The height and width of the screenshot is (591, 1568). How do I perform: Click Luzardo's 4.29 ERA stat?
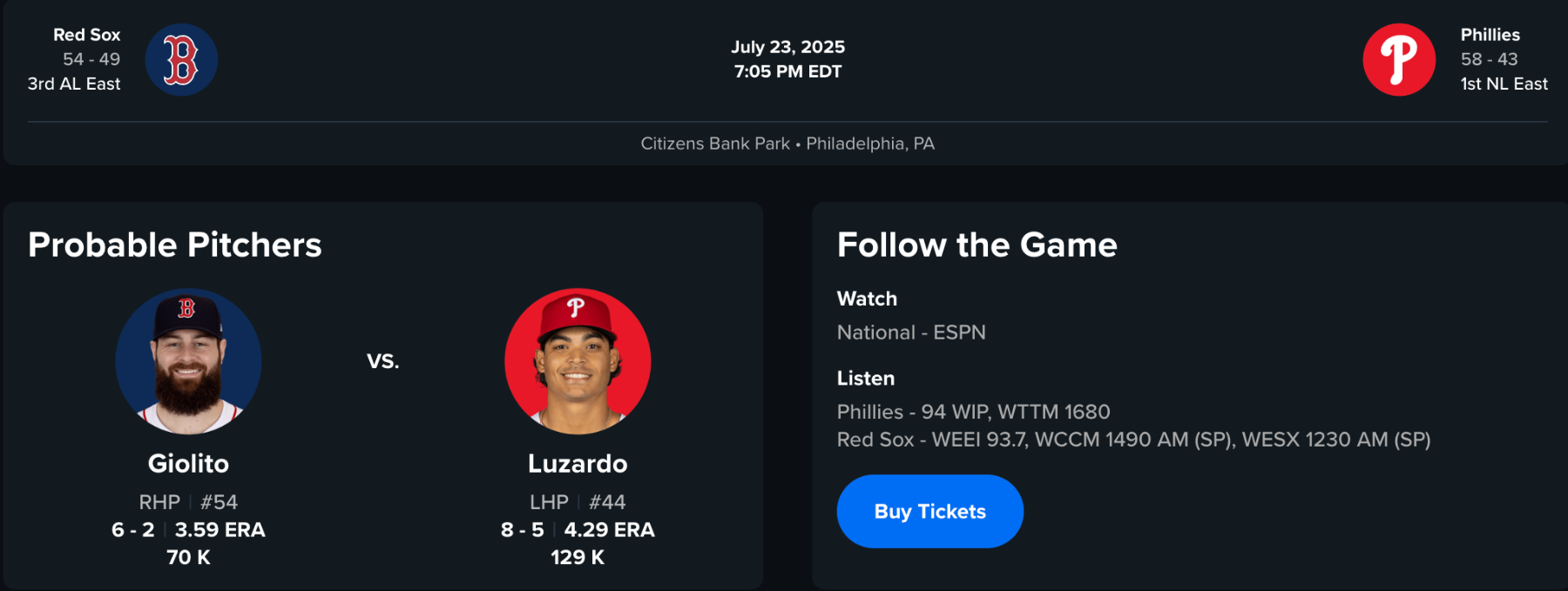(x=609, y=530)
